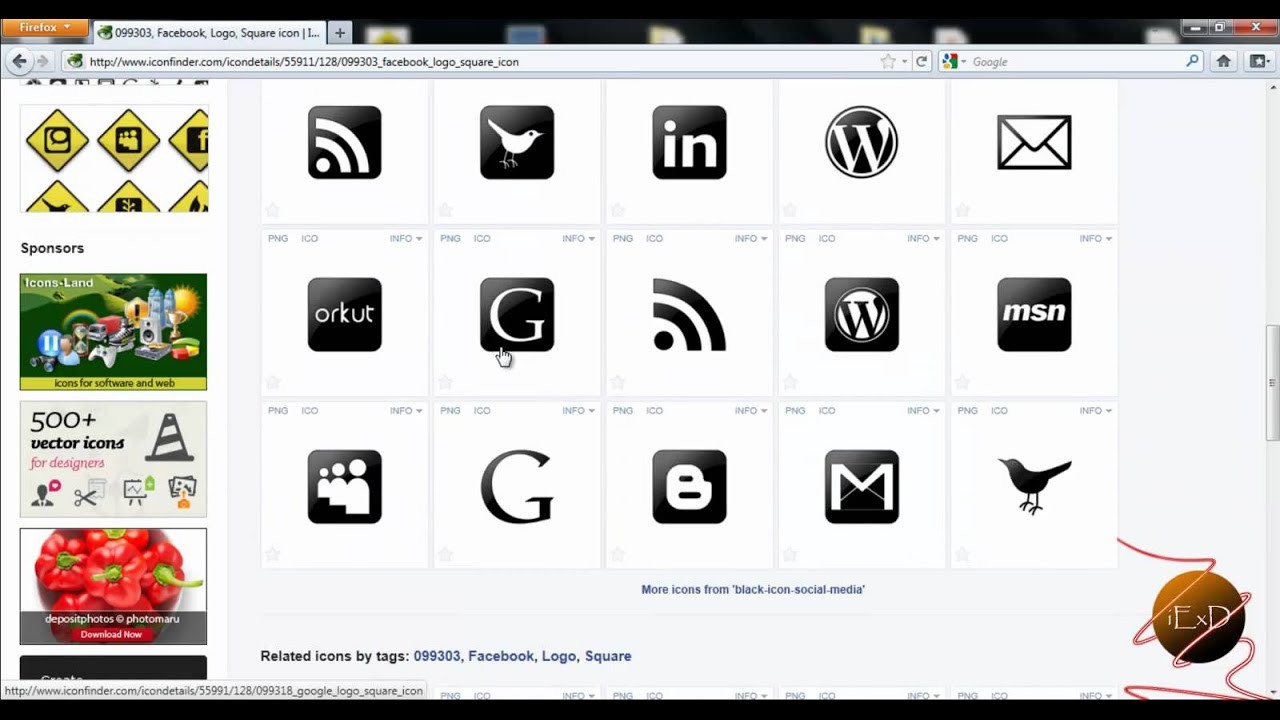Favorite the orkut icon with its star
Image resolution: width=1280 pixels, height=720 pixels.
pyautogui.click(x=273, y=382)
